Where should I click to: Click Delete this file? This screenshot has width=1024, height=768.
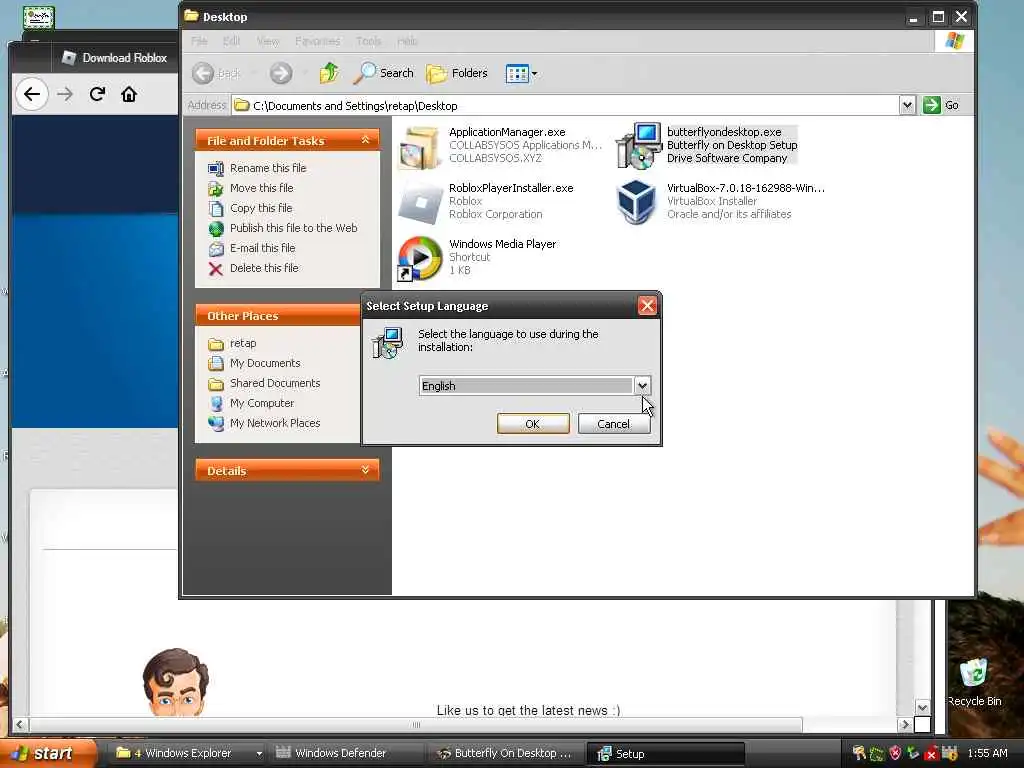264,268
